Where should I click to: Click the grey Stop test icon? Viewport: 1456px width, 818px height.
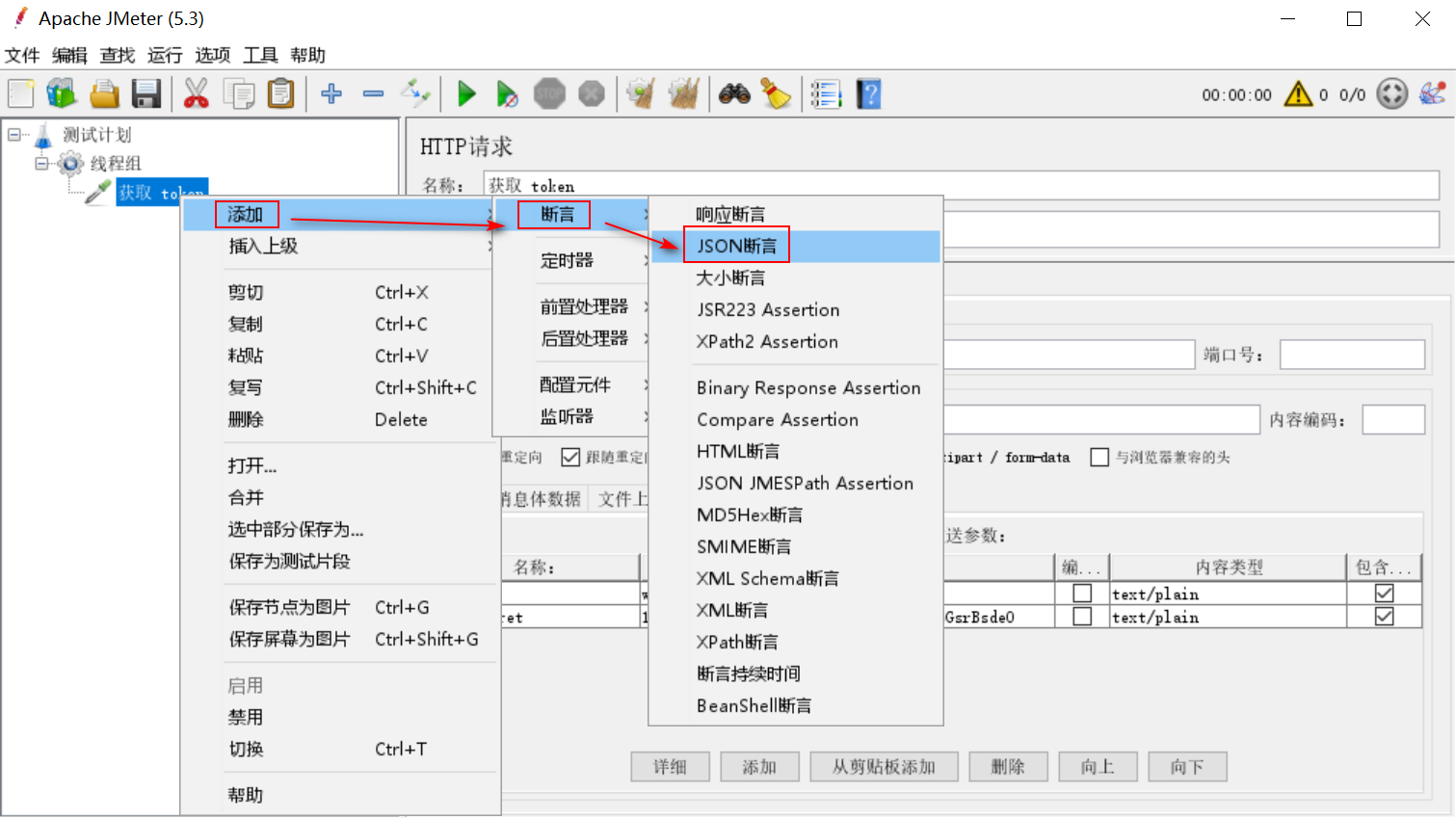click(x=550, y=93)
